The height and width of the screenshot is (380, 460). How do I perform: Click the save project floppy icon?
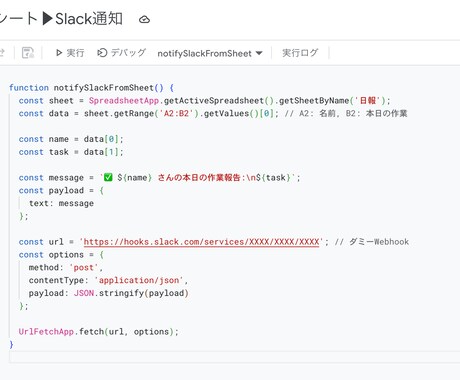click(28, 53)
